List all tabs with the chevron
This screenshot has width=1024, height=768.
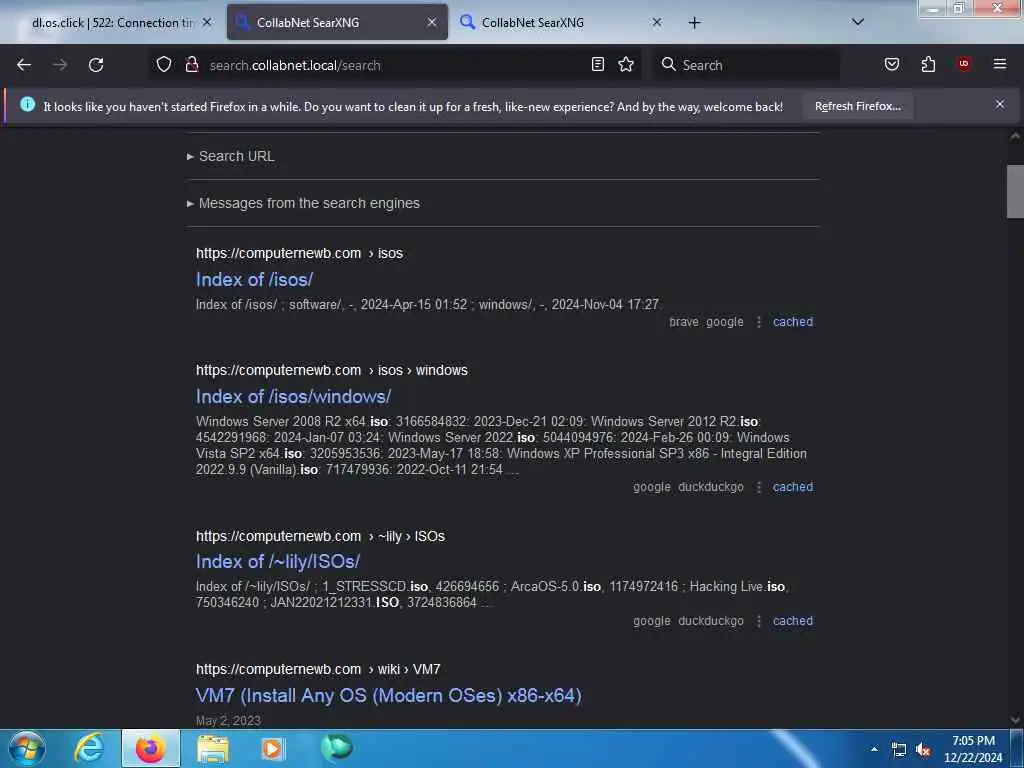(858, 22)
